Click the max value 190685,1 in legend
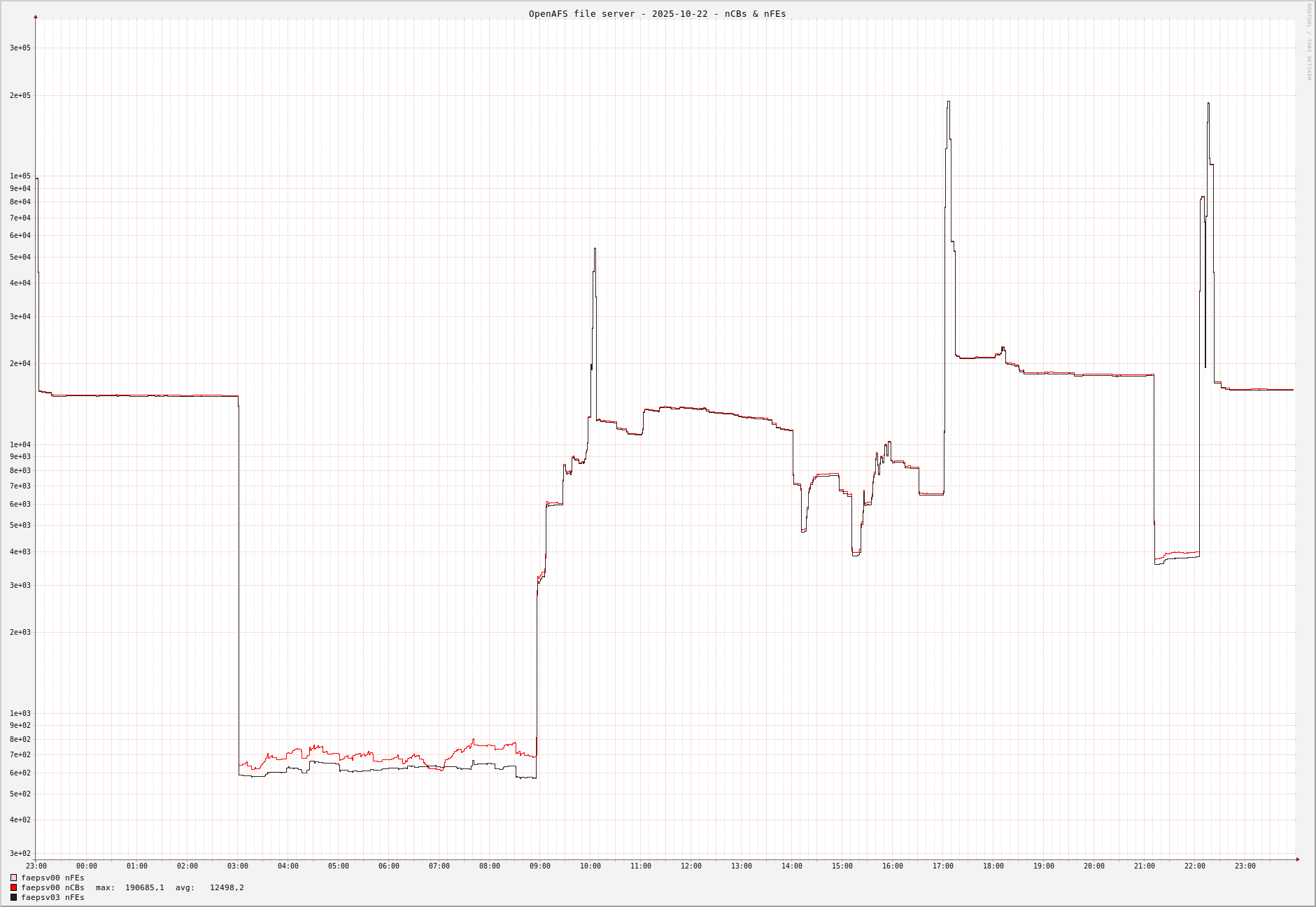This screenshot has width=1316, height=907. click(x=144, y=887)
